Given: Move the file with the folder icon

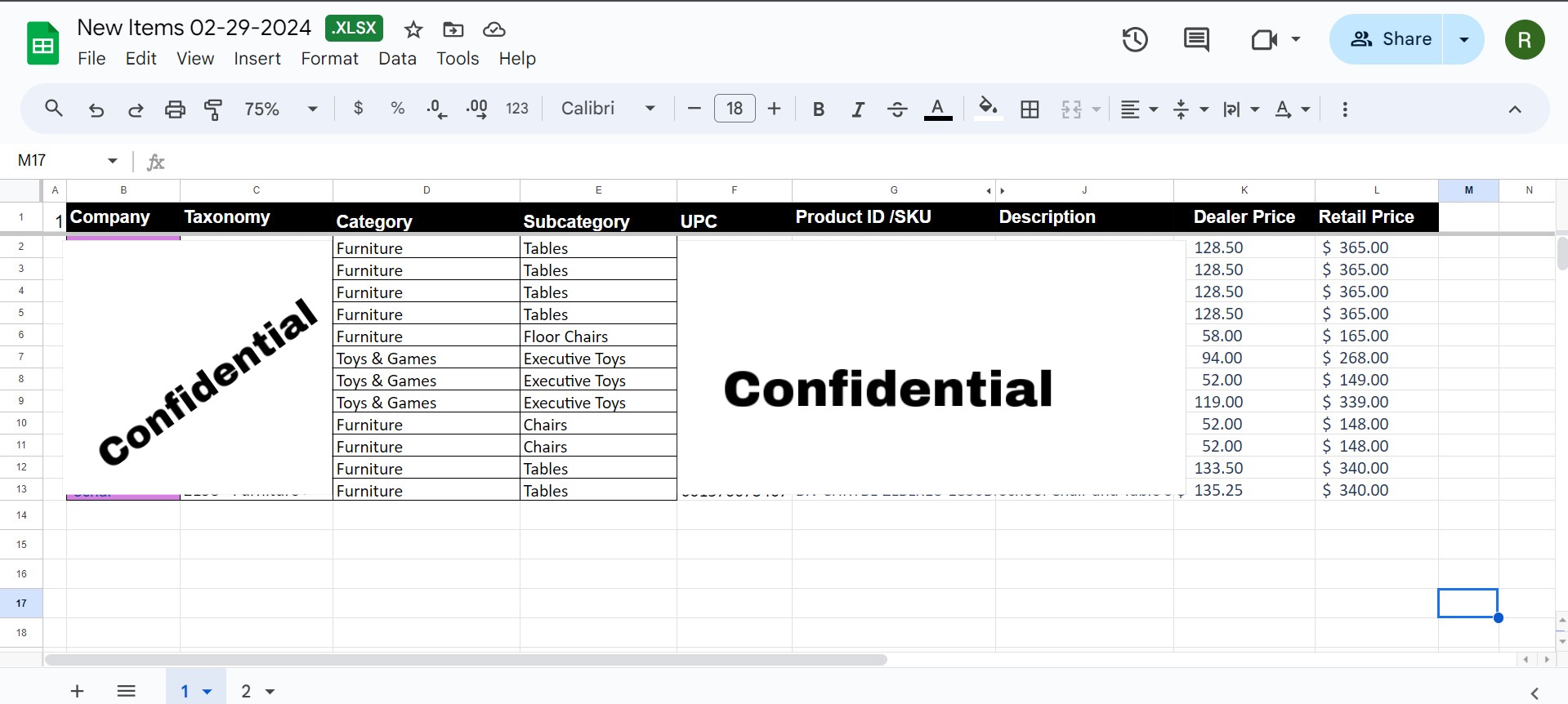Looking at the screenshot, I should point(453,30).
